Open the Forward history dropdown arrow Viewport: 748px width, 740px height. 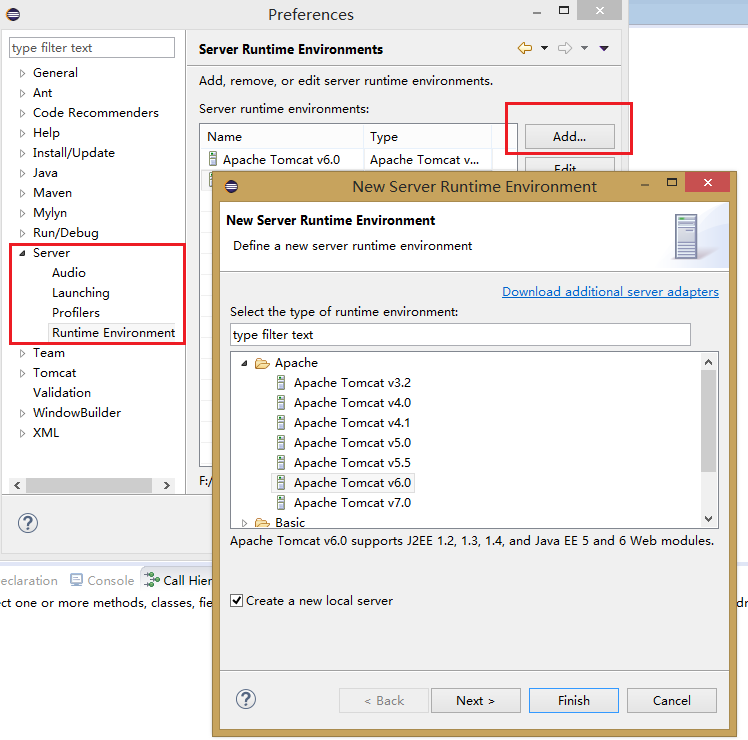point(584,48)
